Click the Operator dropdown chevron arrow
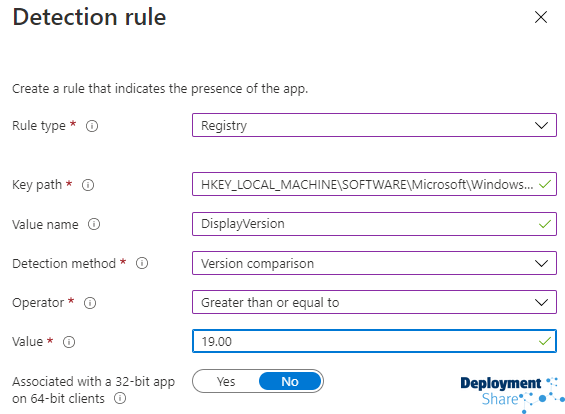The image size is (565, 414). click(541, 302)
